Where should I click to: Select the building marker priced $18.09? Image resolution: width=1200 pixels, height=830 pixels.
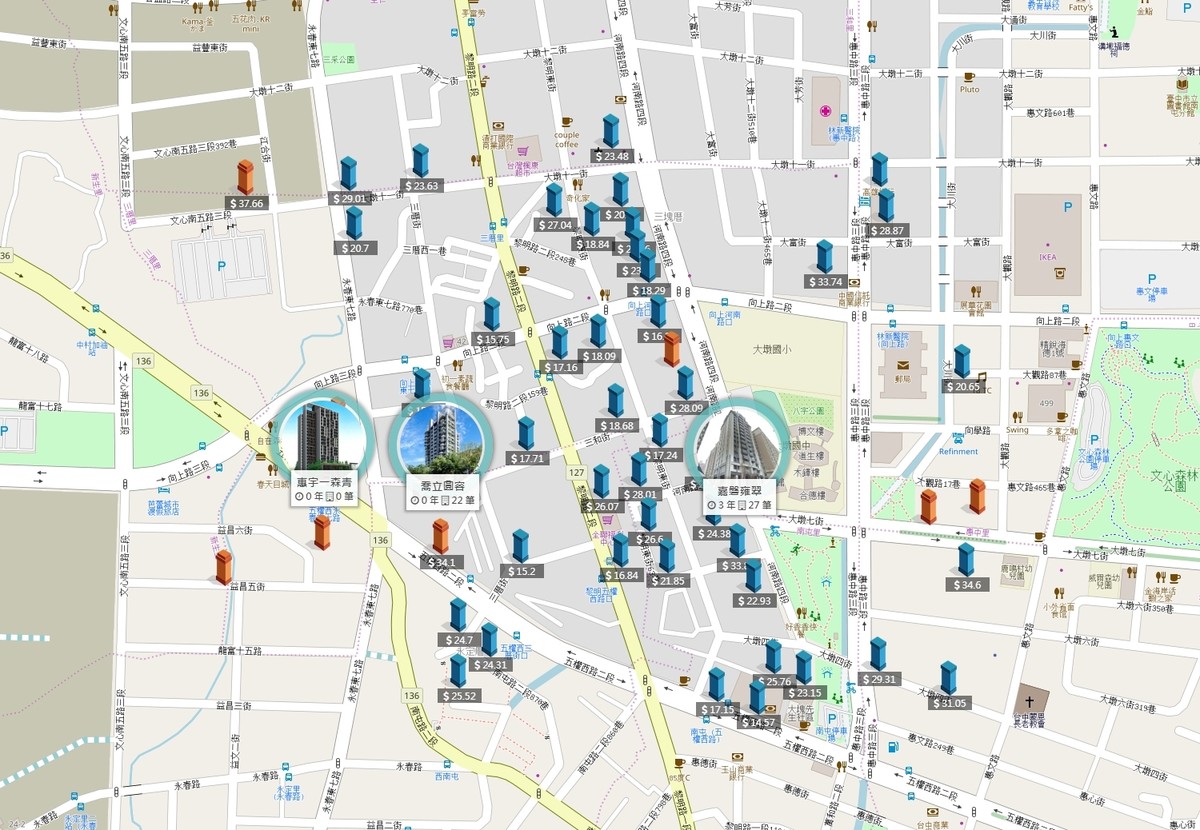pos(598,331)
